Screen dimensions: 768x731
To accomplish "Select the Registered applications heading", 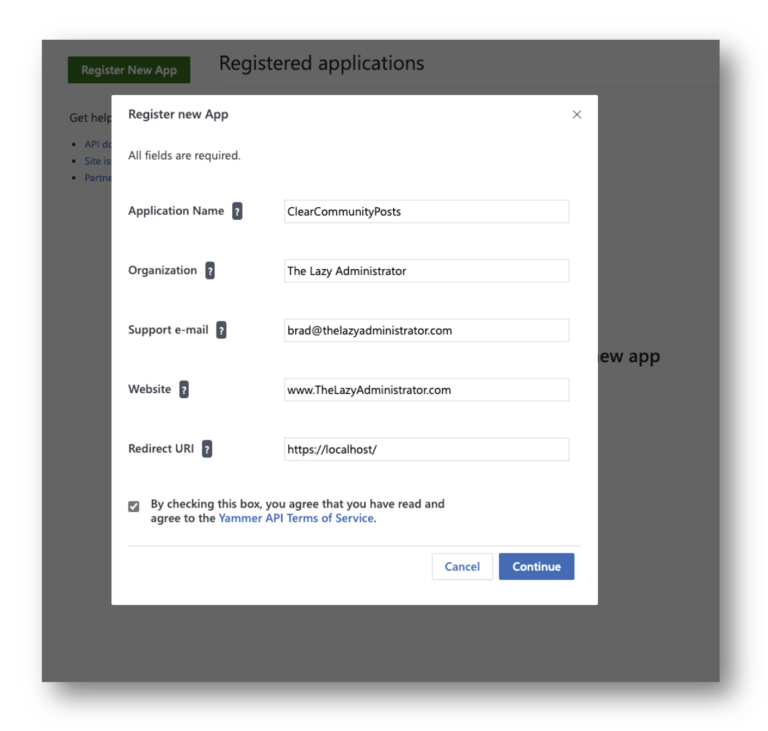I will point(321,63).
